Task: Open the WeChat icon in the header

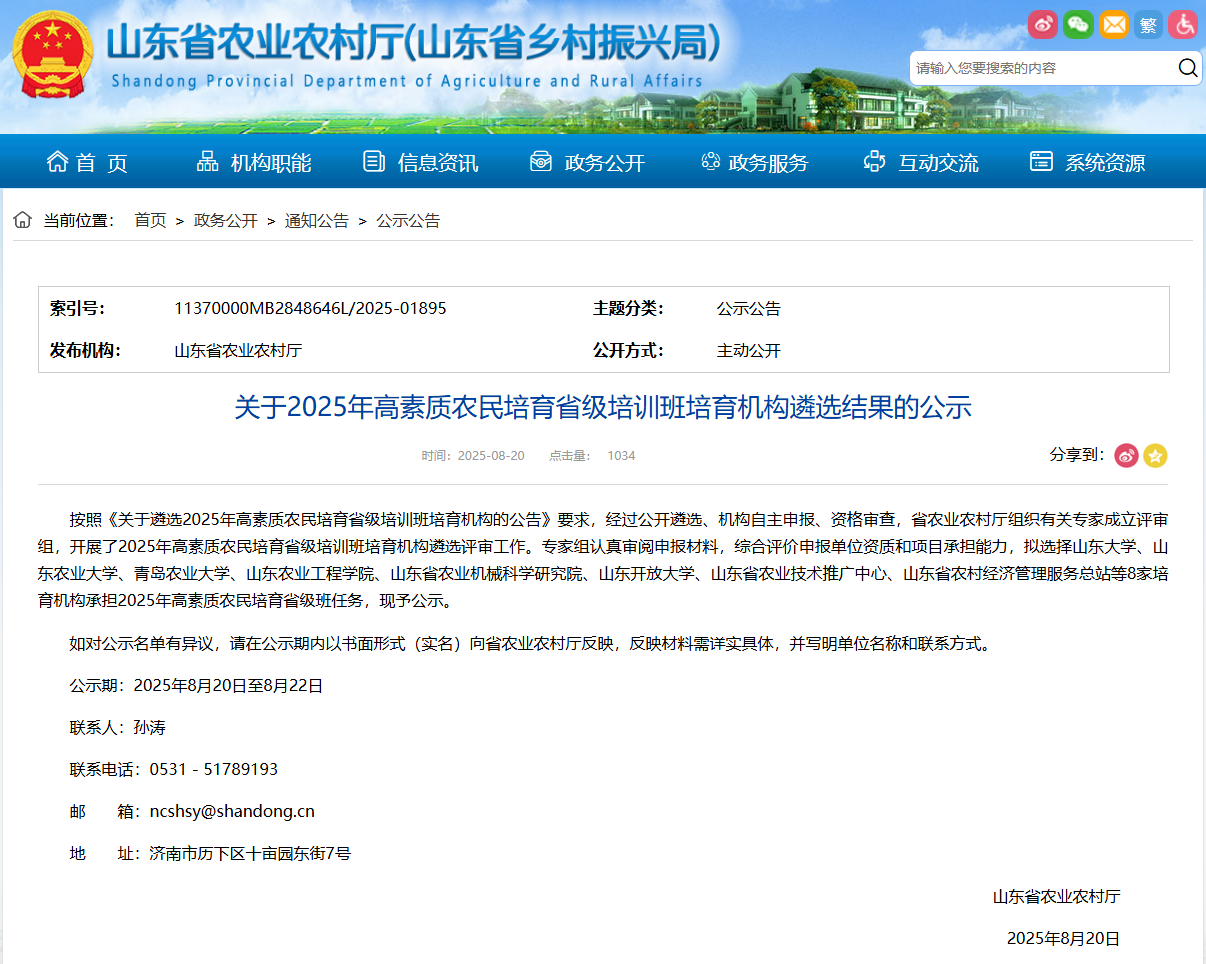Action: (x=1078, y=24)
